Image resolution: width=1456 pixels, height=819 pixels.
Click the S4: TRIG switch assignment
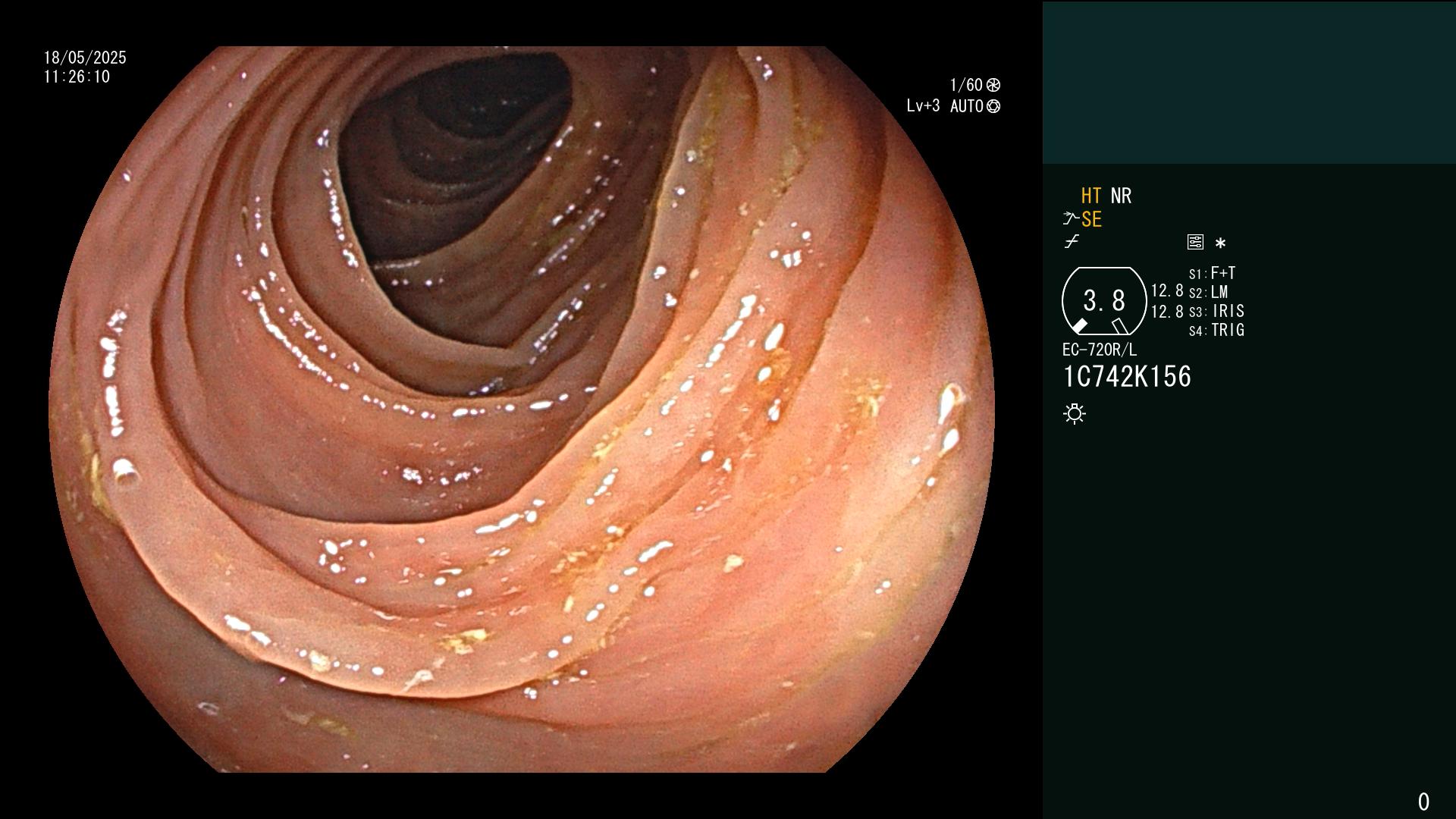1217,330
